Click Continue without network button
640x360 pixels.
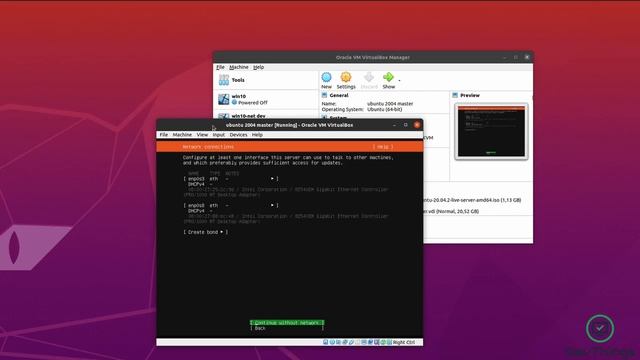click(x=287, y=322)
